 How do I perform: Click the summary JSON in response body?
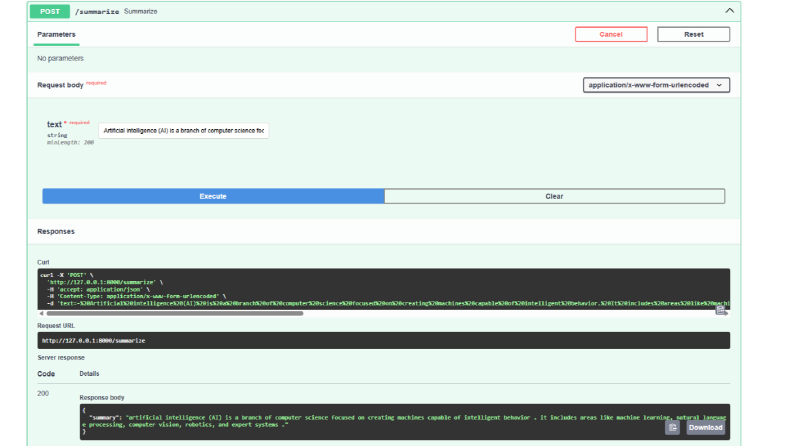(405, 421)
